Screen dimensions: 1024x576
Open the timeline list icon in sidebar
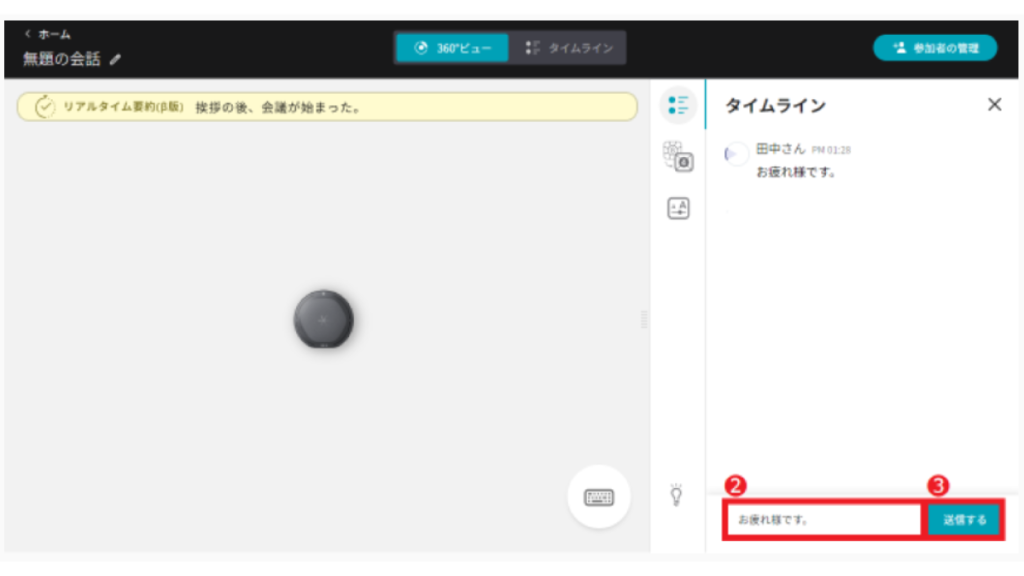click(x=678, y=105)
